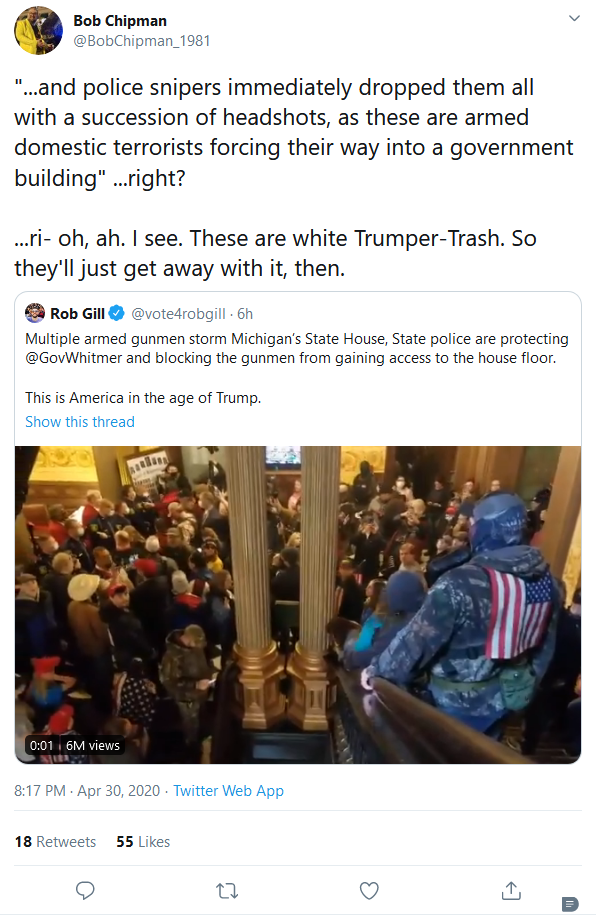
Task: Click the retweet arrows icon
Action: (x=226, y=891)
